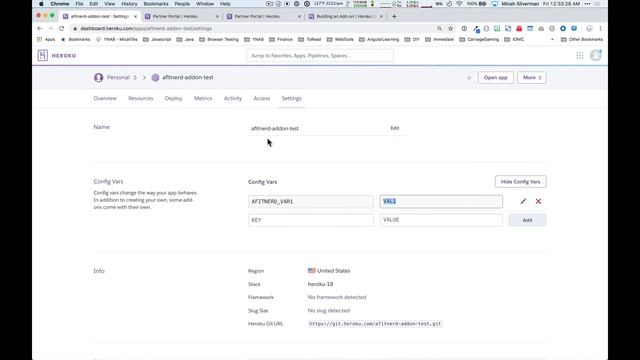Open the Browser Testing bookmarks folder
640x360 pixels.
point(219,40)
